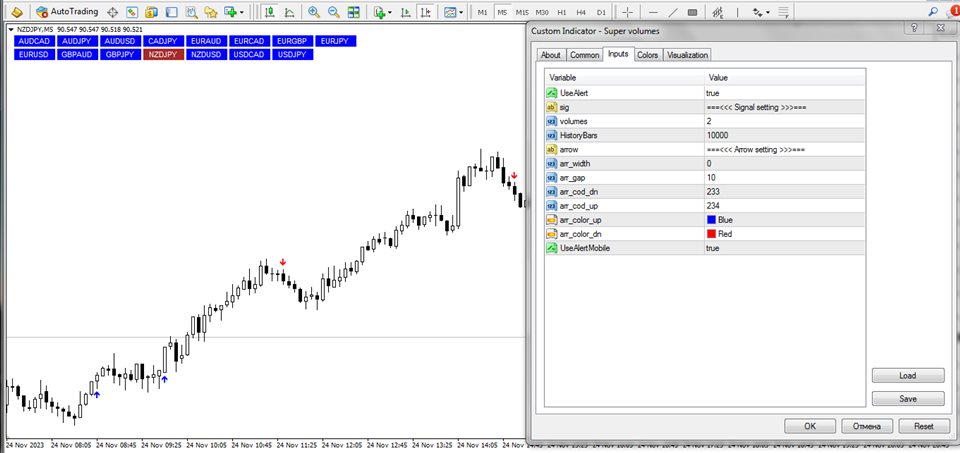
Task: Click the Reset button
Action: click(x=923, y=426)
